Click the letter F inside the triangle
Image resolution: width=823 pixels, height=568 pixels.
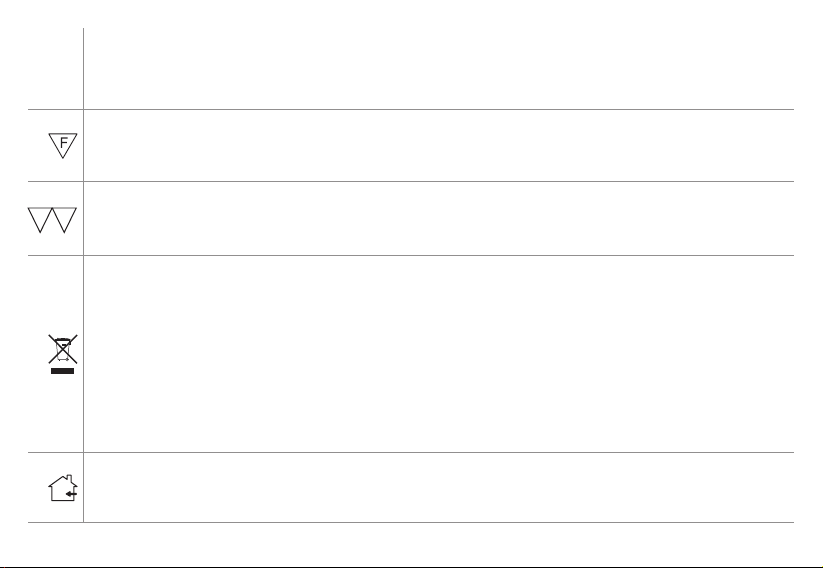64,142
